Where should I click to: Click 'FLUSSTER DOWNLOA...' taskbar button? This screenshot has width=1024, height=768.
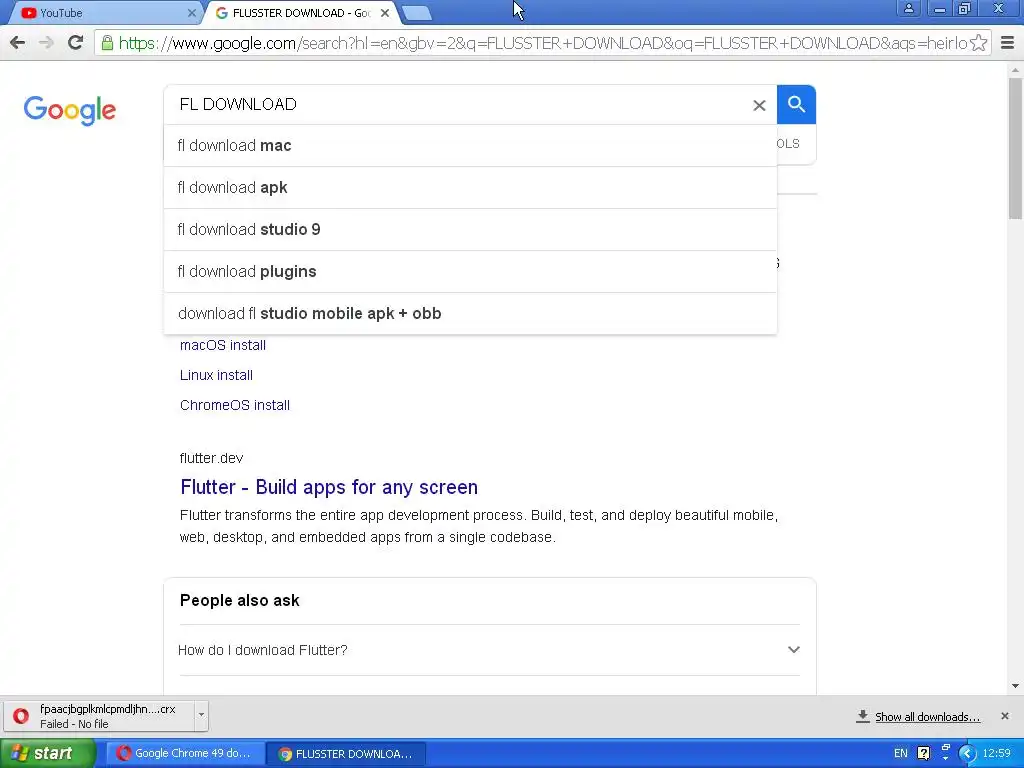tap(346, 754)
